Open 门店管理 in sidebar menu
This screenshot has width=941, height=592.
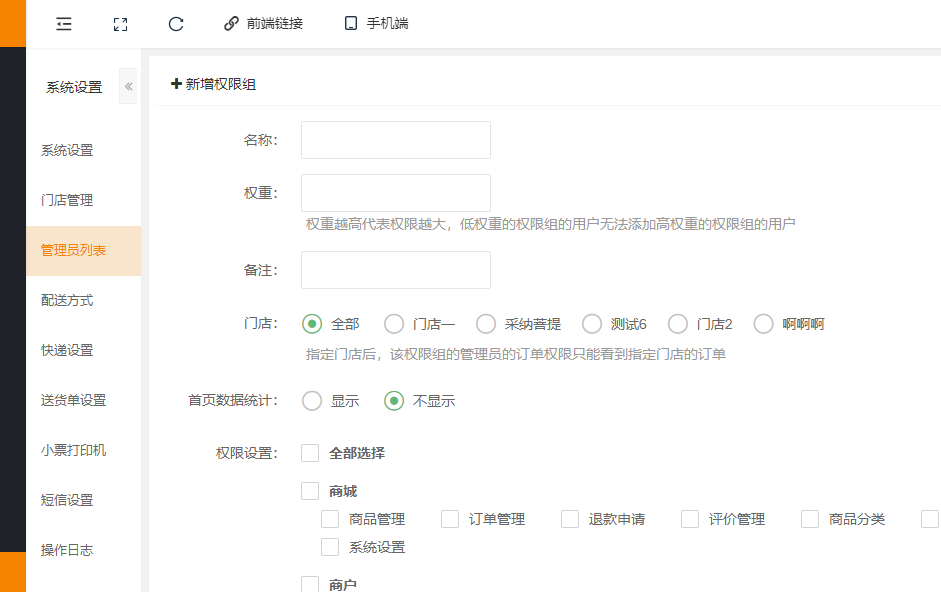click(67, 200)
